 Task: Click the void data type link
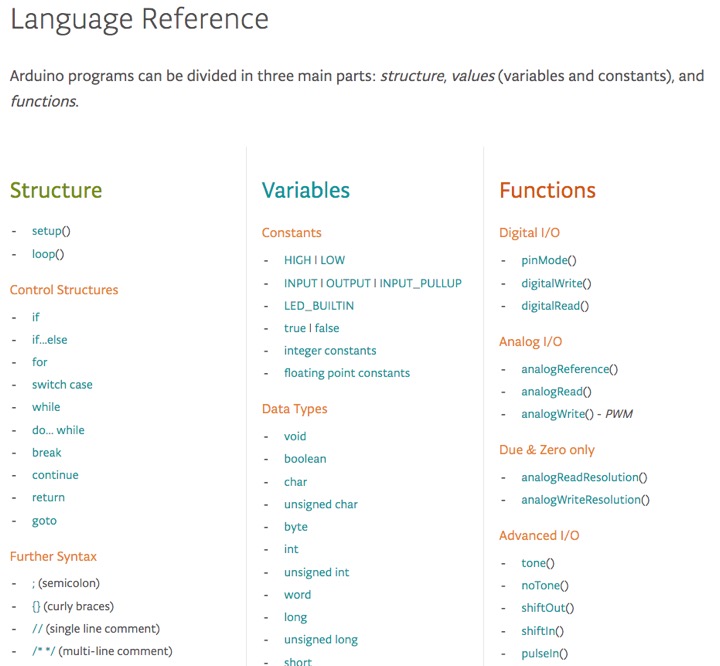coord(295,436)
